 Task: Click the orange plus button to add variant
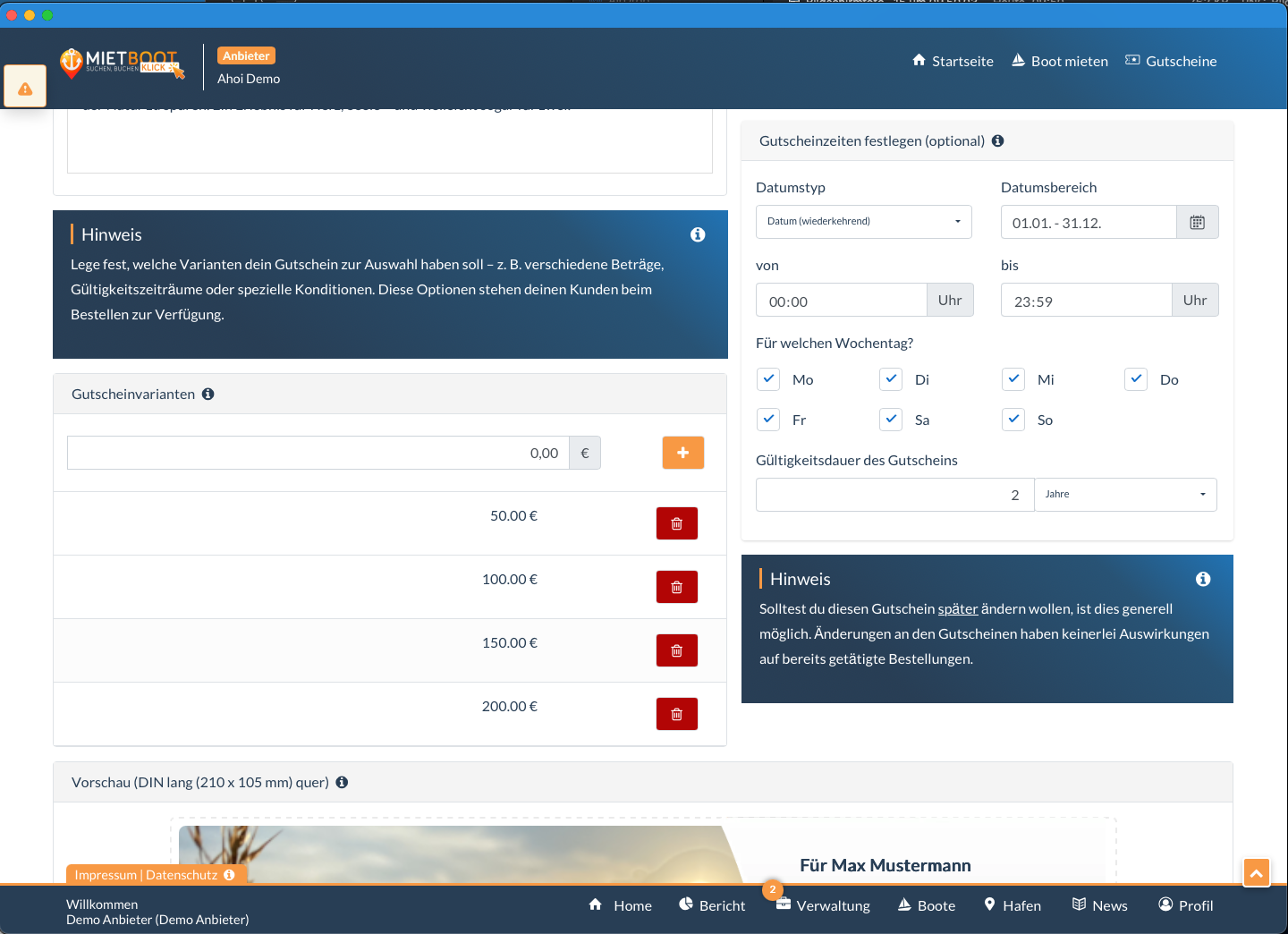pyautogui.click(x=682, y=453)
